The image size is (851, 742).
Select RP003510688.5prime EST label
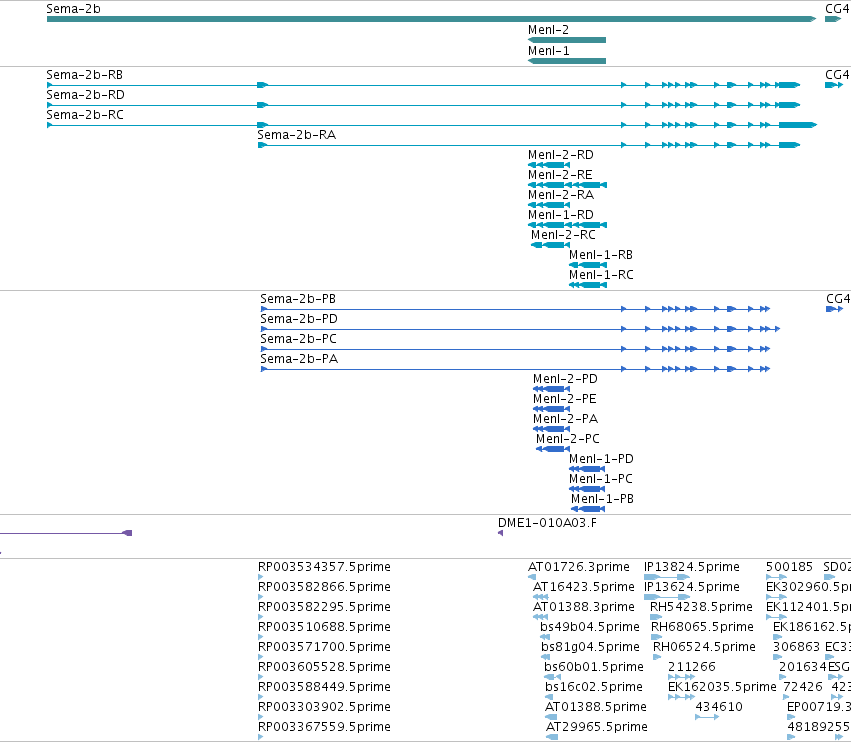pyautogui.click(x=324, y=627)
